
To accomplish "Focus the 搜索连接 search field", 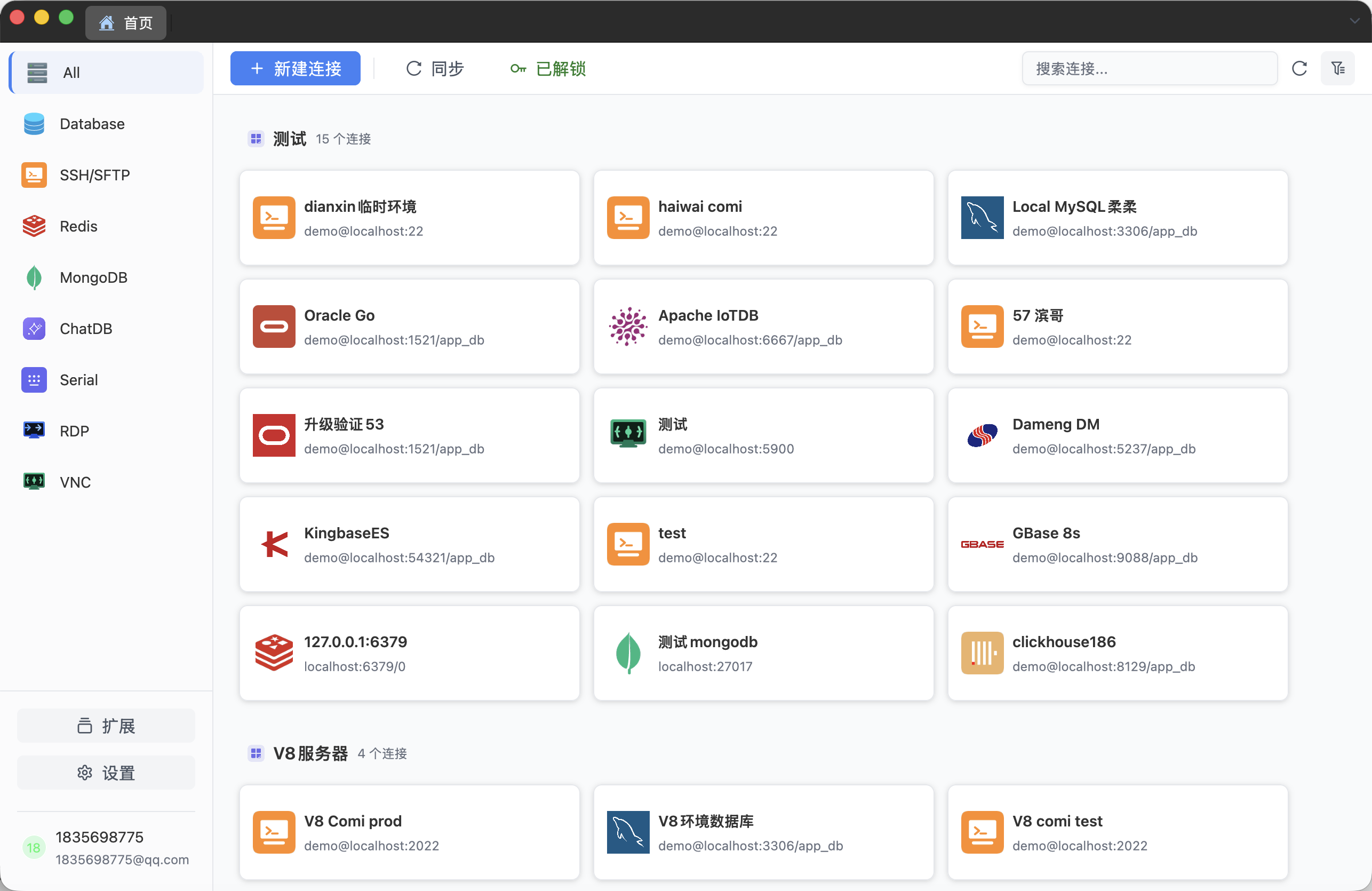I will tap(1150, 69).
